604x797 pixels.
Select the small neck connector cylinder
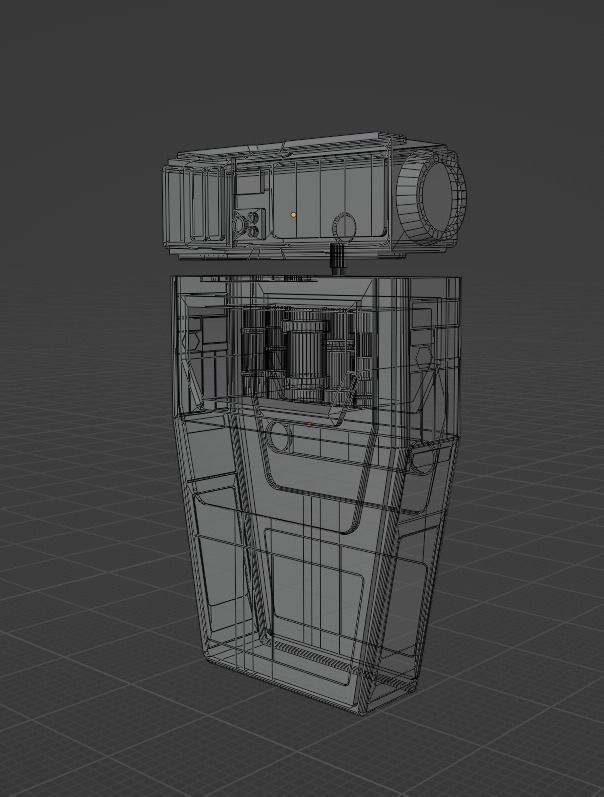point(337,259)
